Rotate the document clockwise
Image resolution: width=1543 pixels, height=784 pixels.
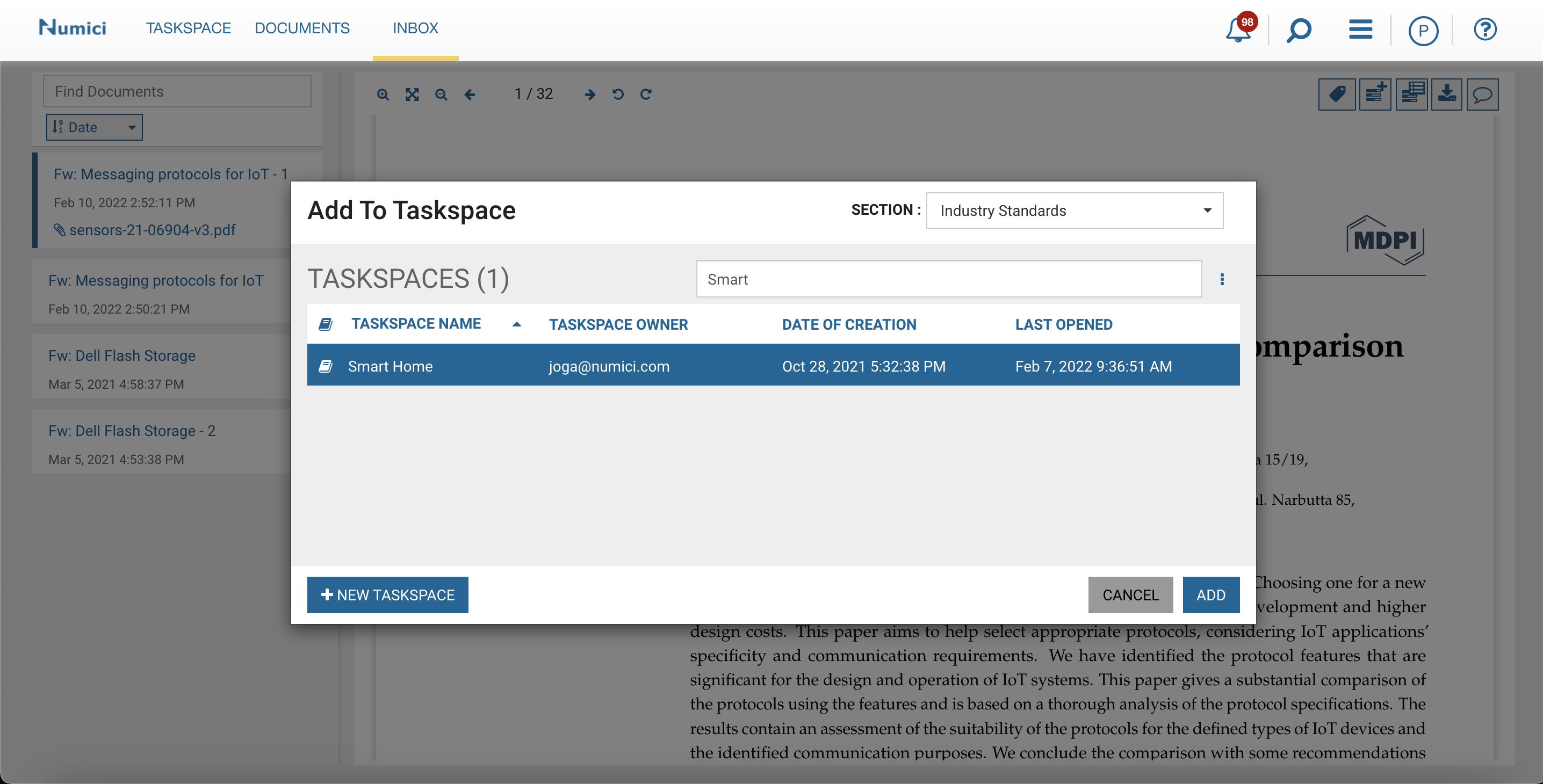[x=646, y=95]
